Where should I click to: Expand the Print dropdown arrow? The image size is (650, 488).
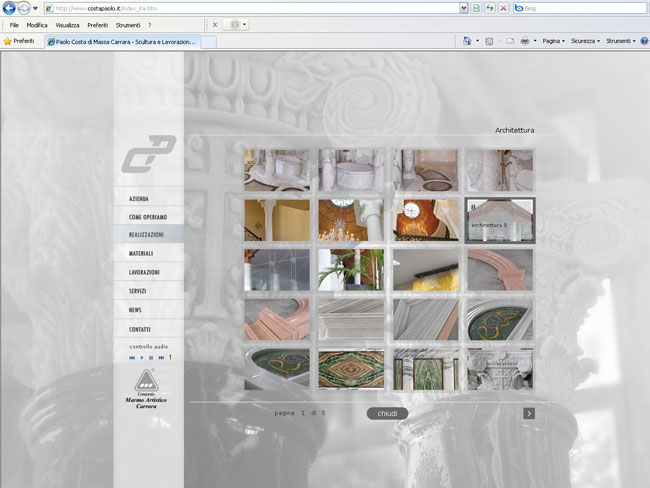click(535, 41)
